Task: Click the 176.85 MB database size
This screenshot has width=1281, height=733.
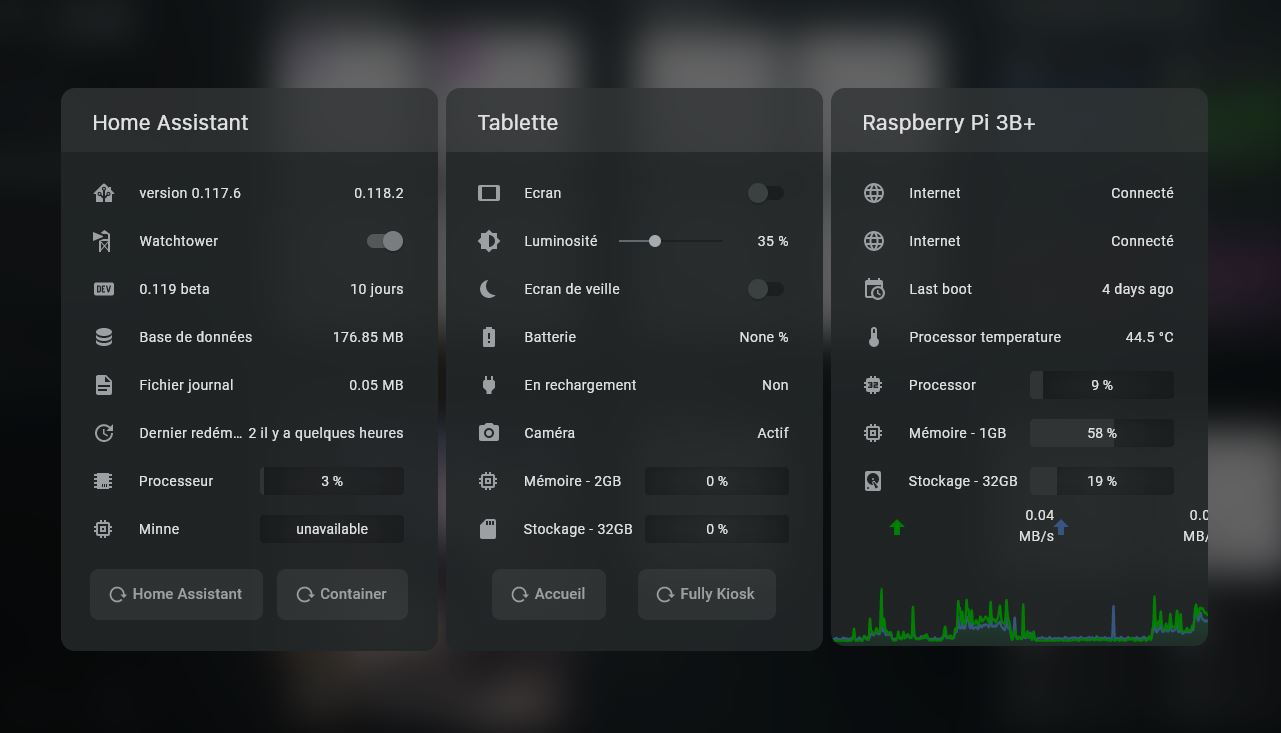Action: pyautogui.click(x=368, y=337)
